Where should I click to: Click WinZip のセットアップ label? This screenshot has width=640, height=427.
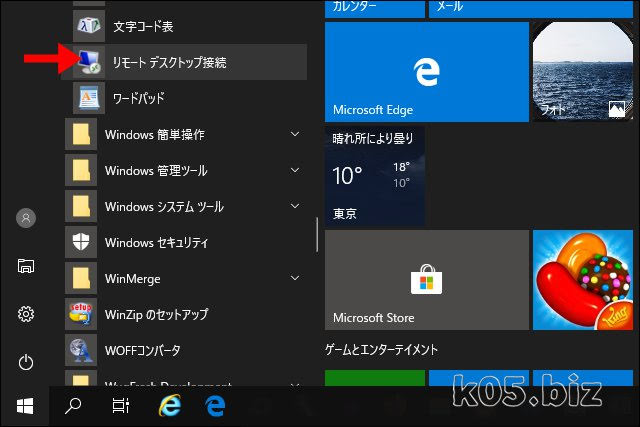coord(156,315)
